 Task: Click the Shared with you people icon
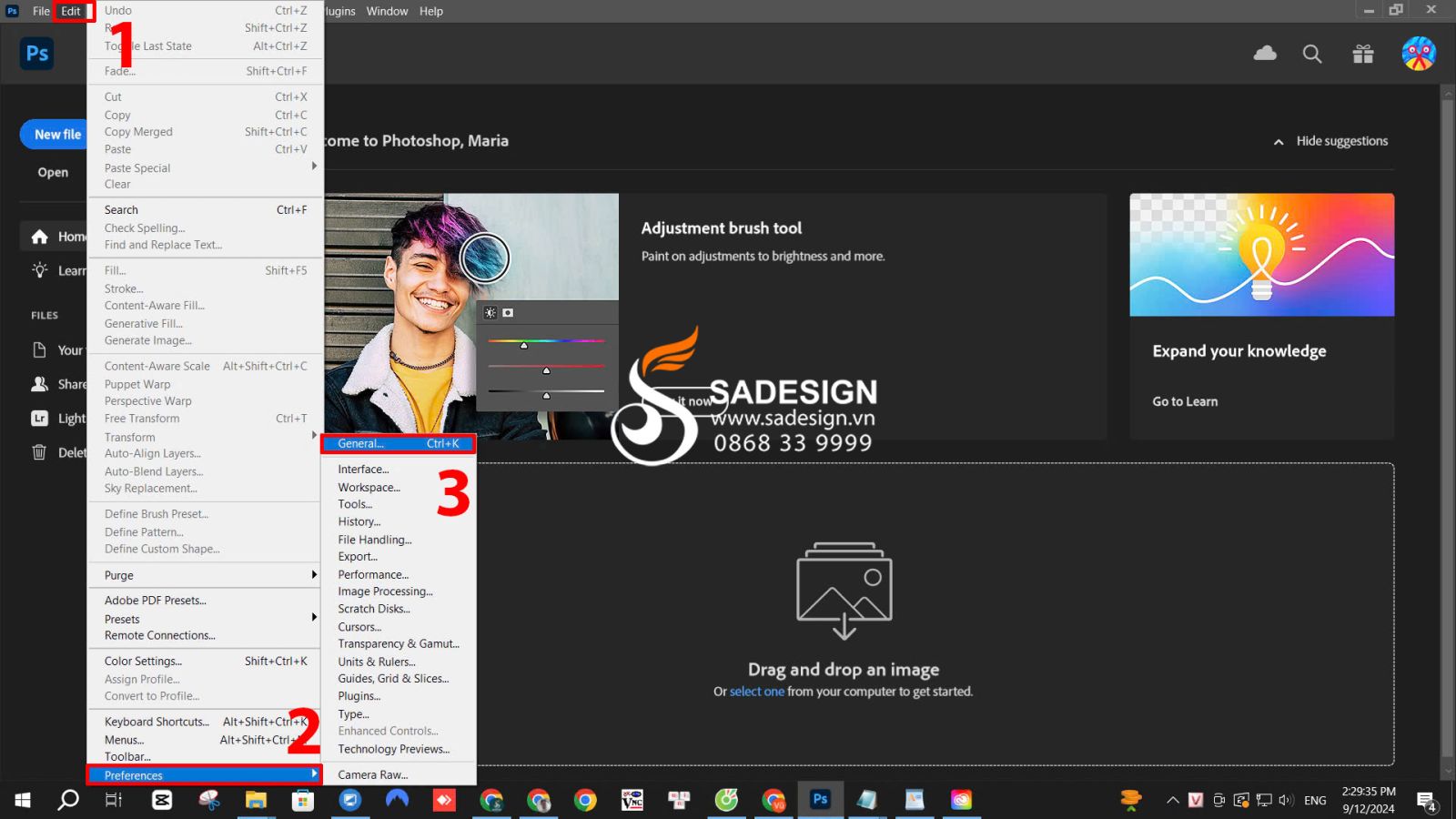[x=39, y=384]
